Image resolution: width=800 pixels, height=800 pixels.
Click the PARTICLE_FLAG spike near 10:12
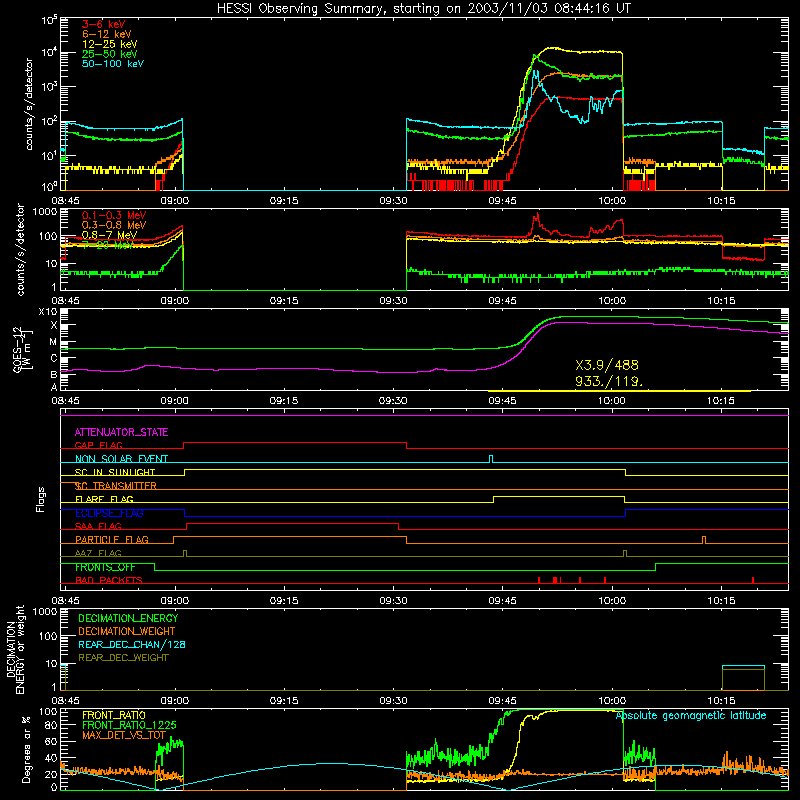point(704,540)
